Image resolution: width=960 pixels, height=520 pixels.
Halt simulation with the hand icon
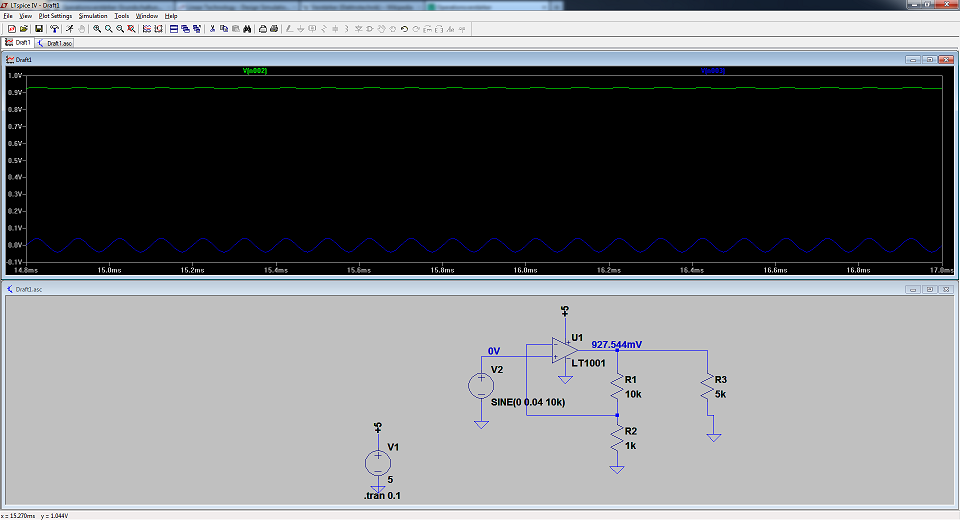[81, 29]
